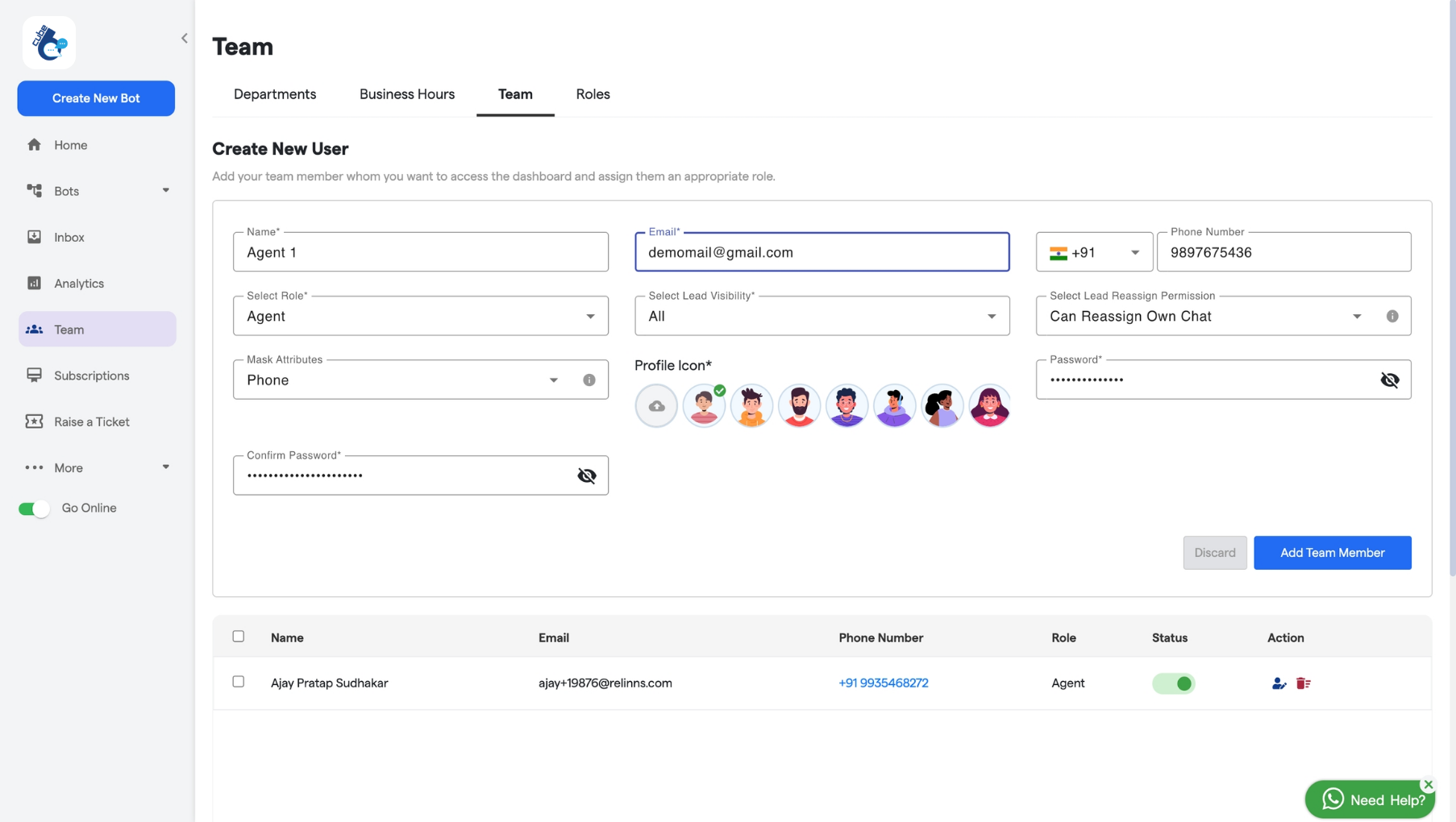Choose the blue-haired avatar with necklace
Viewport: 1456px width, 822px height.
coord(847,406)
